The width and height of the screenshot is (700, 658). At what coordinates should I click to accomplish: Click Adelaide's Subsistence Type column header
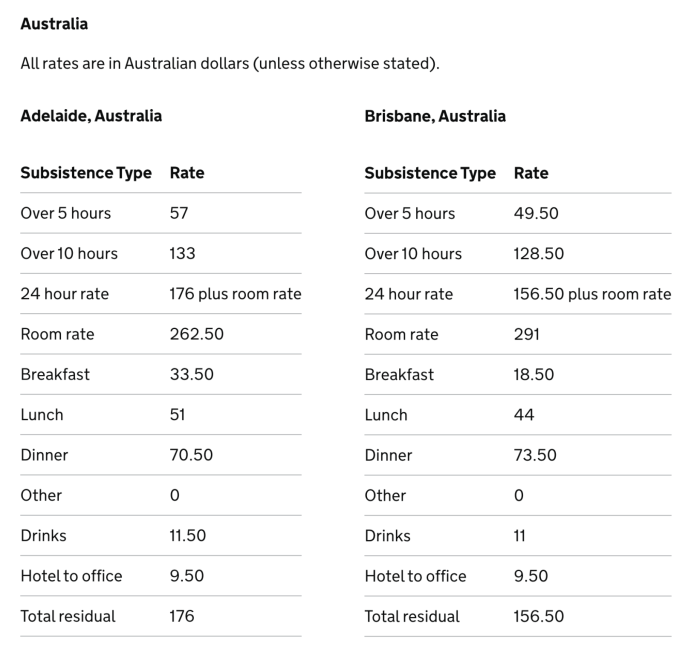(86, 173)
